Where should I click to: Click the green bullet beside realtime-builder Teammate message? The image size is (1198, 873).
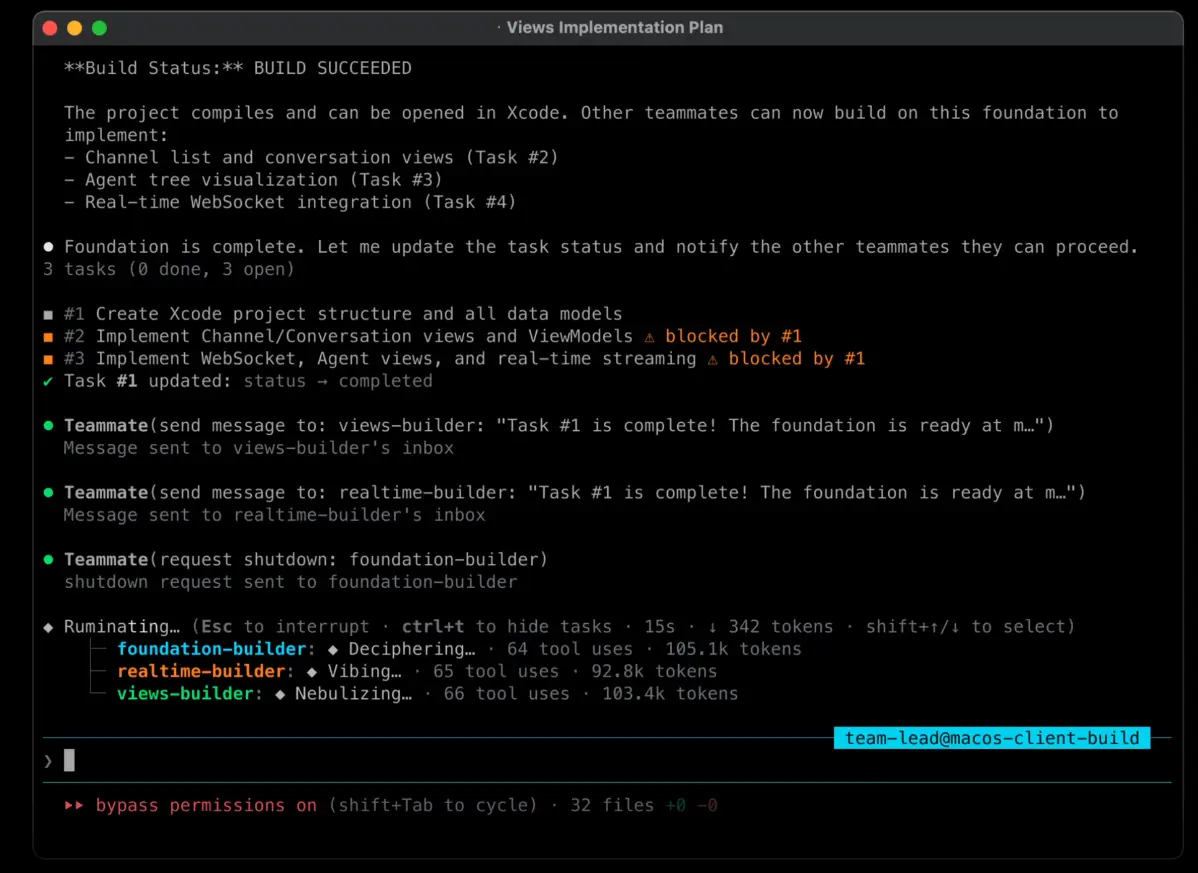(x=48, y=493)
